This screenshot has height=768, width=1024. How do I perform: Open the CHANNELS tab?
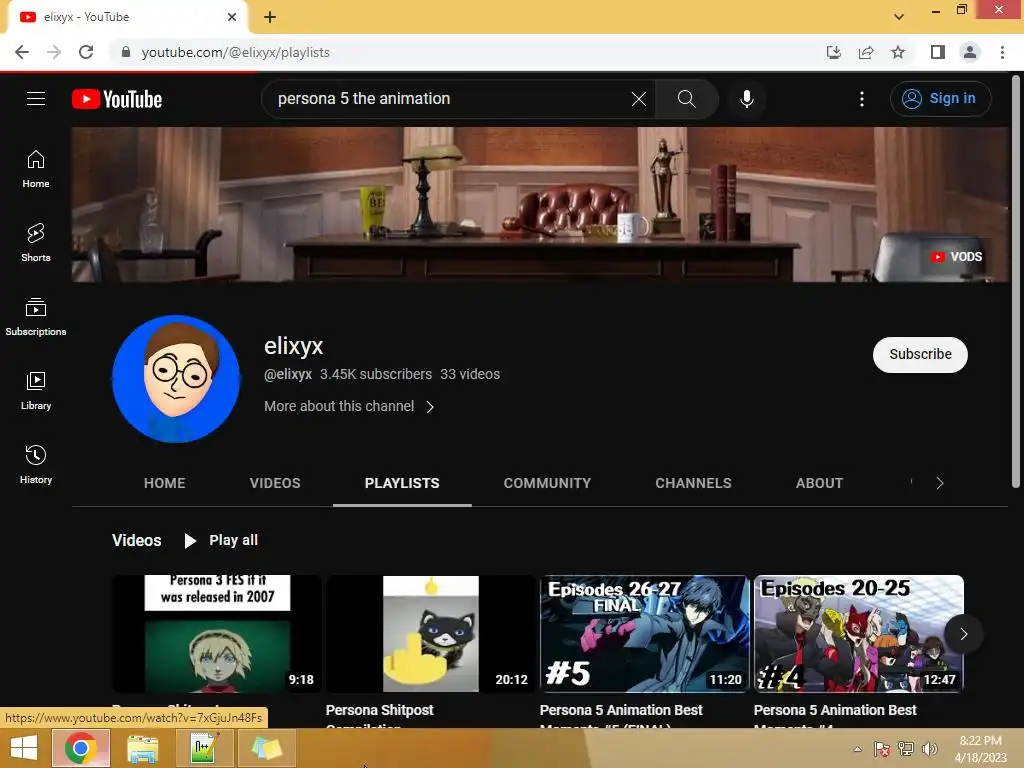pos(694,483)
